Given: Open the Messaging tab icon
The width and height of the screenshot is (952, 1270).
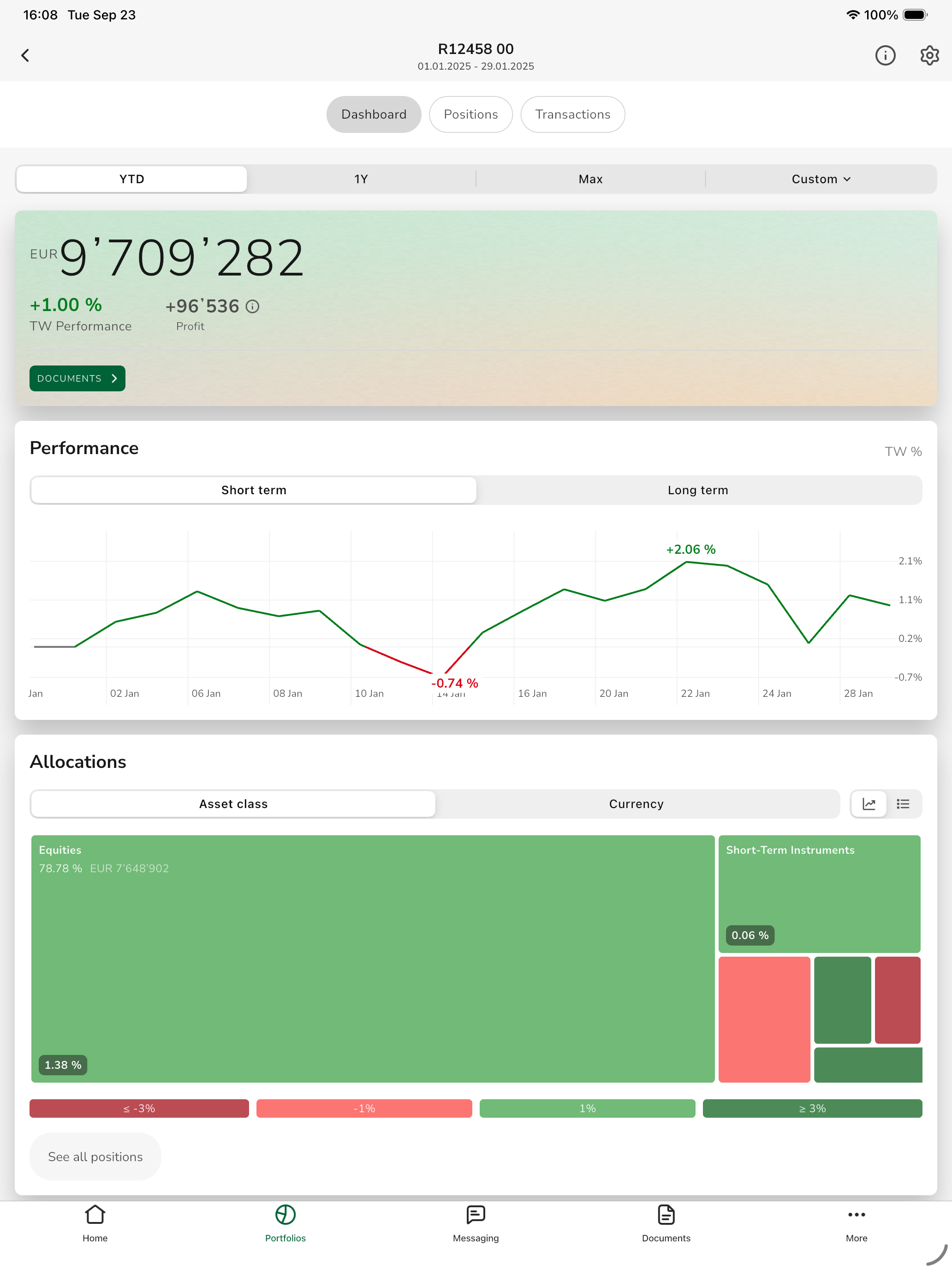Looking at the screenshot, I should tap(476, 1216).
